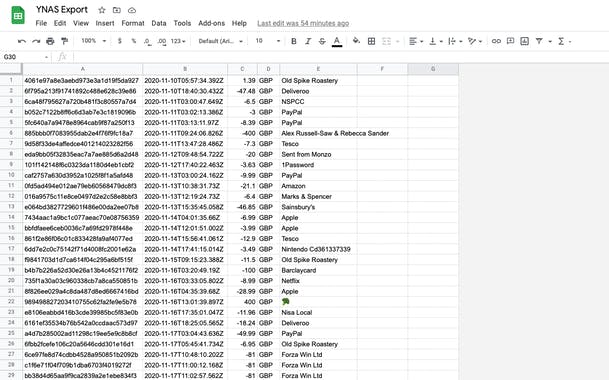This screenshot has height=380, width=609.
Task: Open the Format menu
Action: 133,23
